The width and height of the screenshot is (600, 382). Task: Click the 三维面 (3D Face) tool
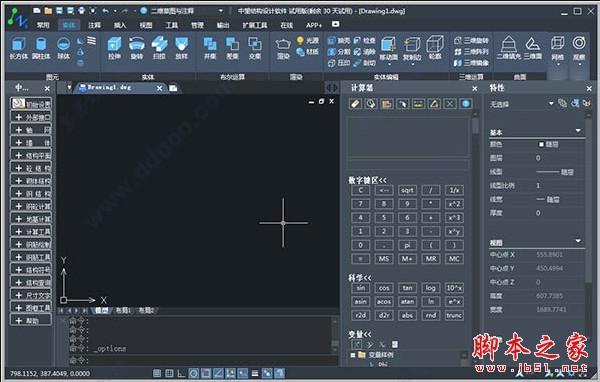click(x=533, y=48)
